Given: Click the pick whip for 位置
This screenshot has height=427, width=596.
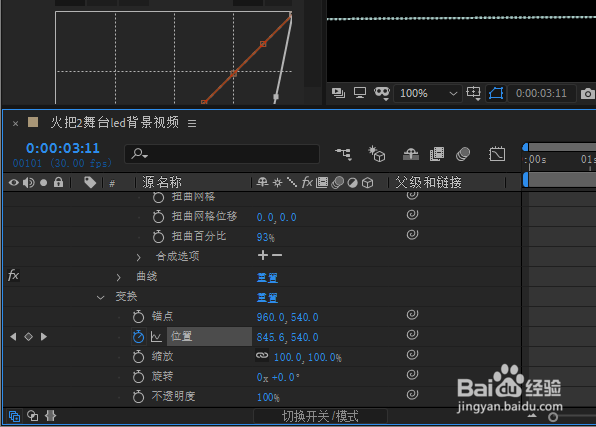Looking at the screenshot, I should click(412, 335).
